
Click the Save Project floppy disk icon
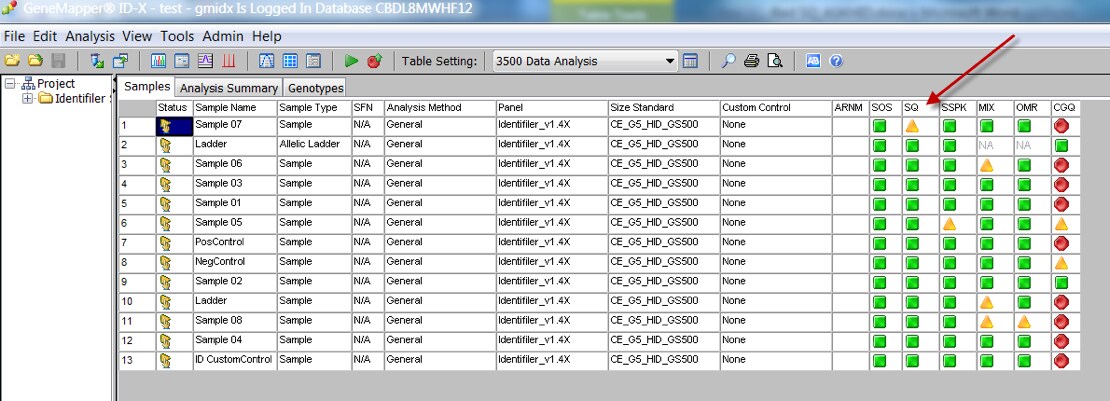pyautogui.click(x=59, y=61)
